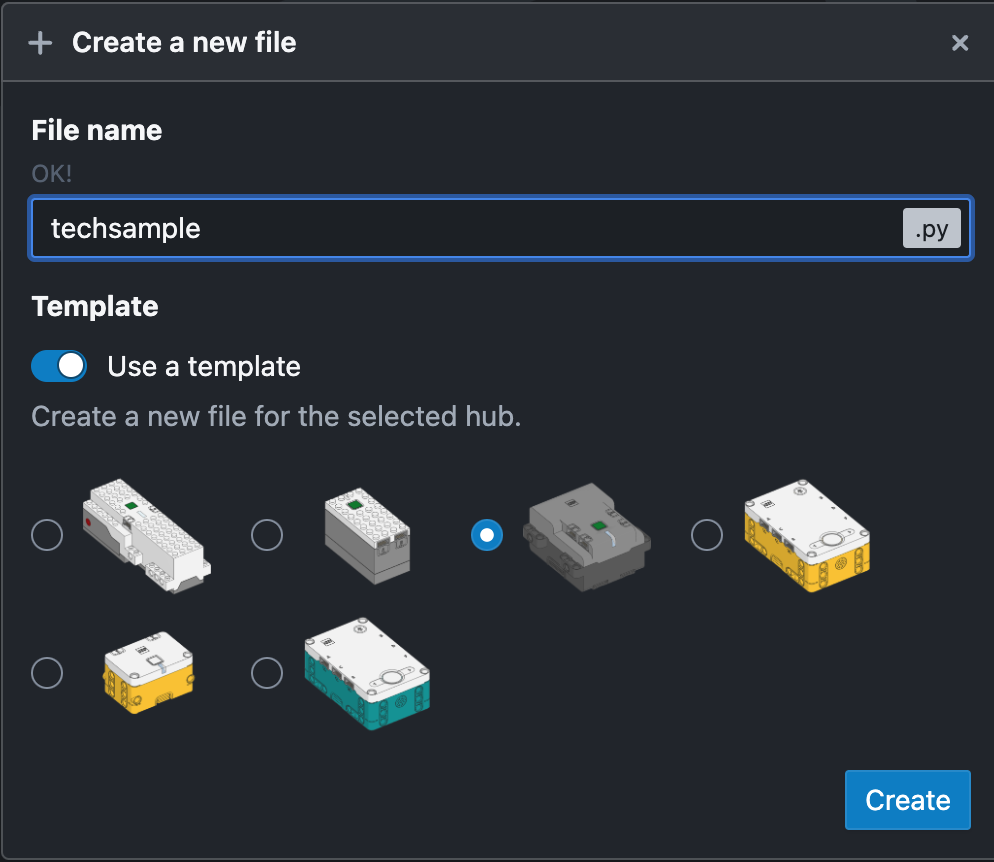Select radio button for the Essential hub
The image size is (994, 862).
coord(47,672)
